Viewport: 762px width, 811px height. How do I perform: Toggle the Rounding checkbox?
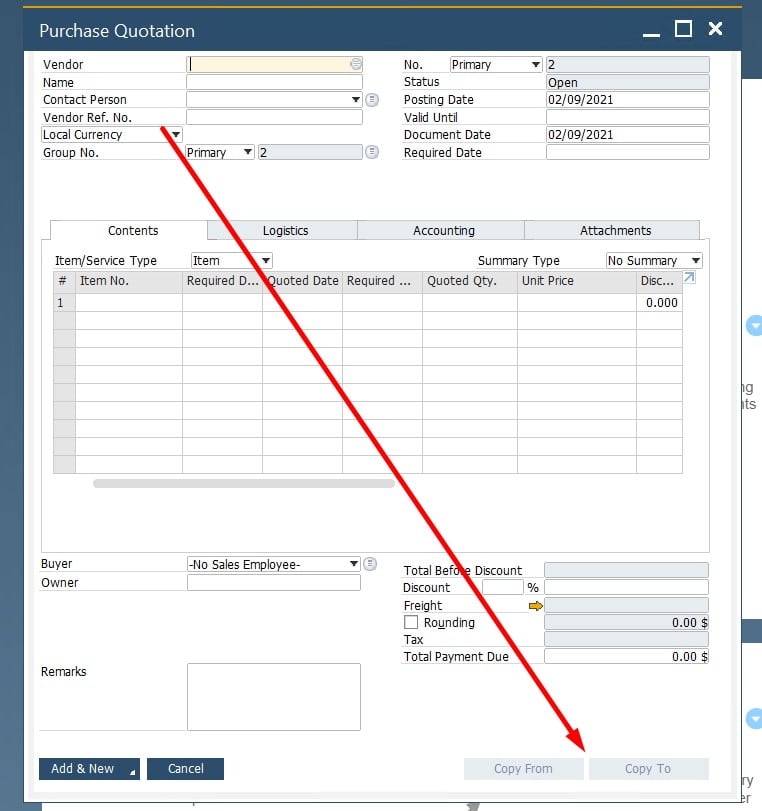(x=411, y=622)
